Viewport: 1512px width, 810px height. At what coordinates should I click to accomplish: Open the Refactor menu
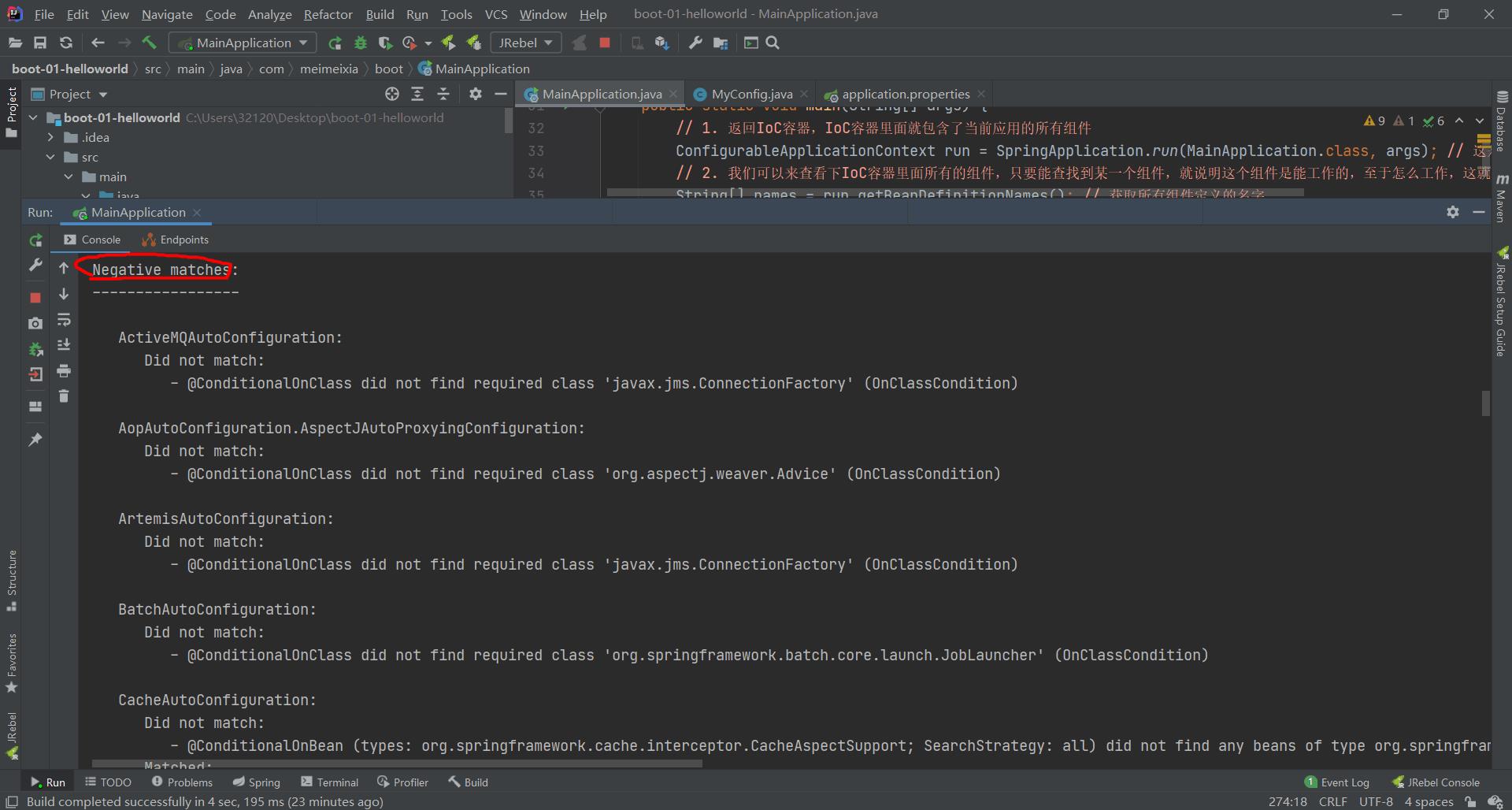point(328,14)
